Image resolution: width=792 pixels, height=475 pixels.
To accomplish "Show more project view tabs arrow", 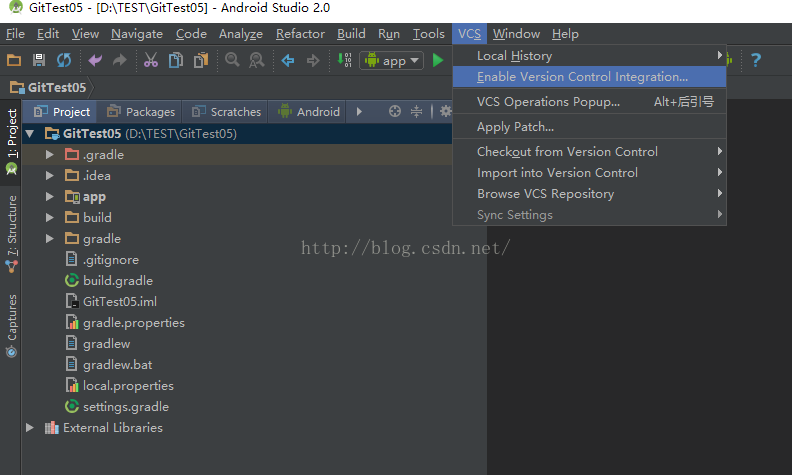I will click(359, 111).
